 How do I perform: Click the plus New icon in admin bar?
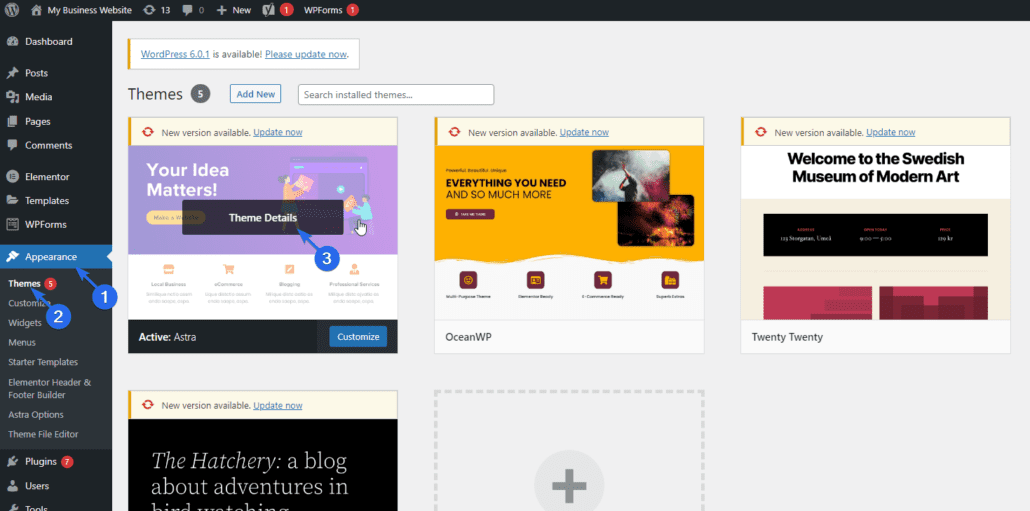[221, 11]
